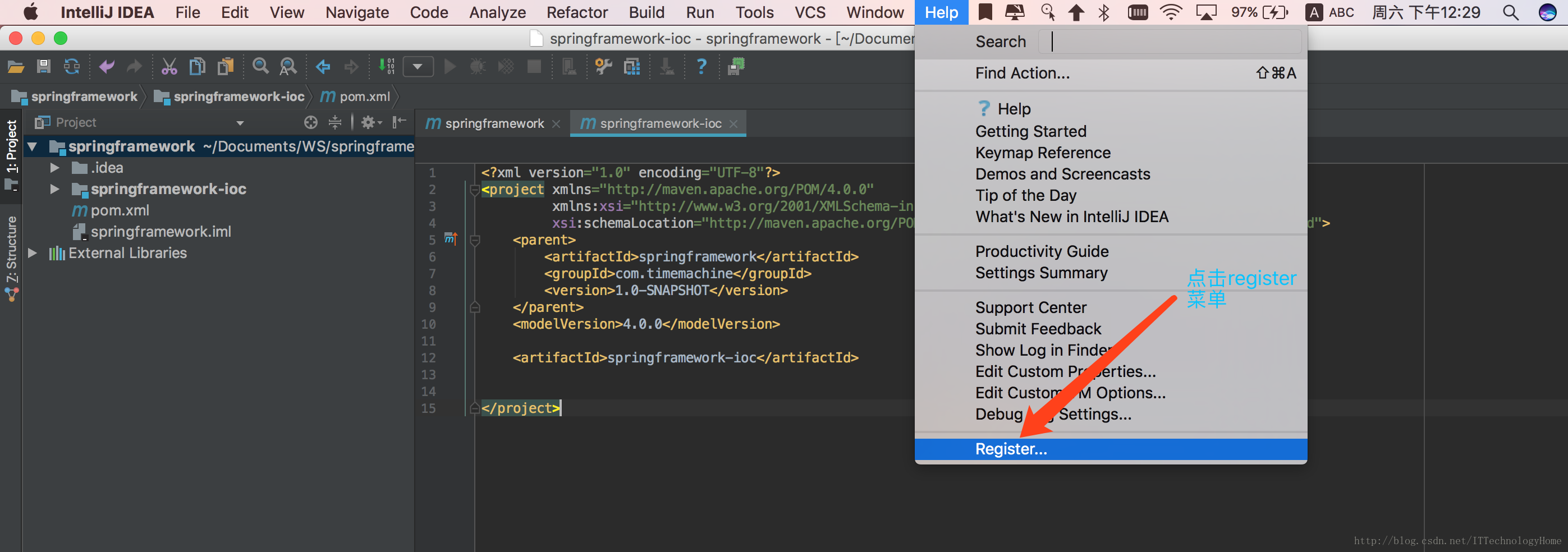
Task: Click the Run play icon
Action: [451, 66]
